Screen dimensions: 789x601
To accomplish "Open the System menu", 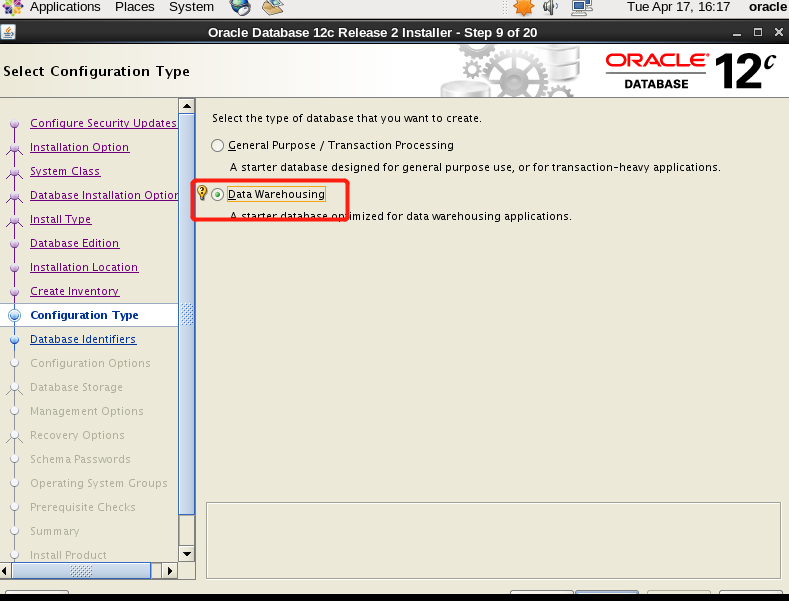I will click(191, 7).
